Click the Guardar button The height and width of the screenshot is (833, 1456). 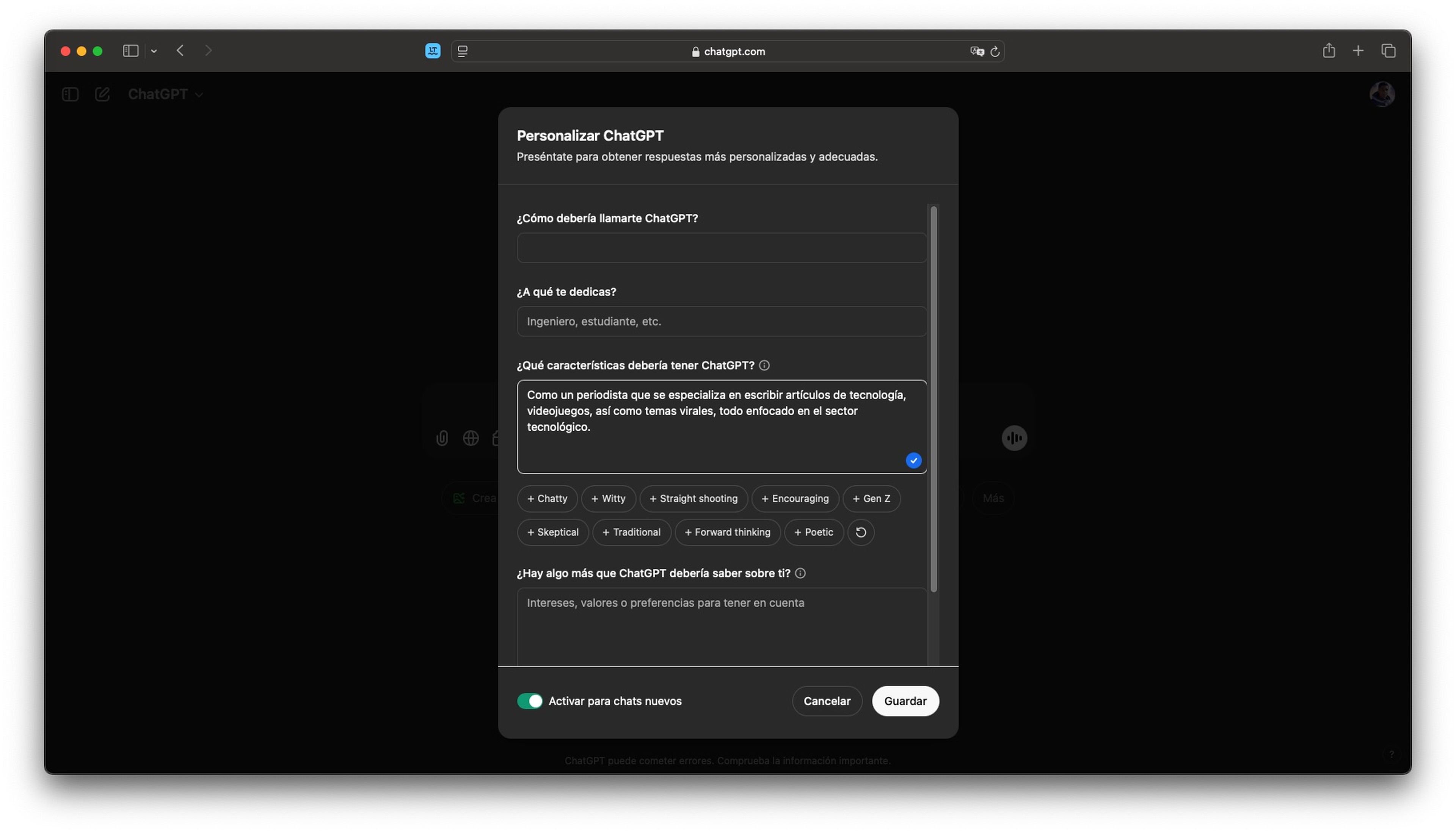pos(904,700)
